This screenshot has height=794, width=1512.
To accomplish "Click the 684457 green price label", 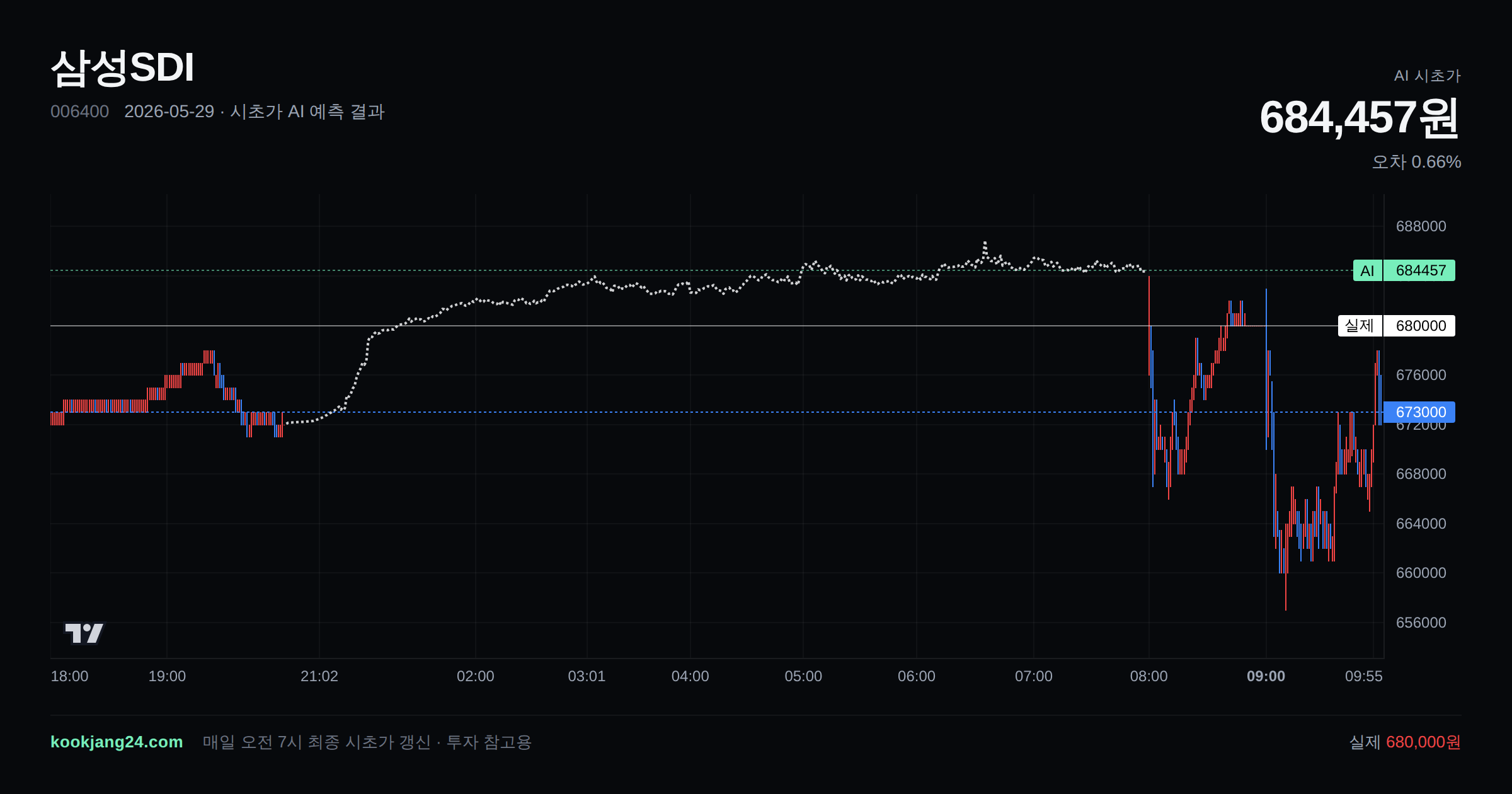I will [1420, 270].
